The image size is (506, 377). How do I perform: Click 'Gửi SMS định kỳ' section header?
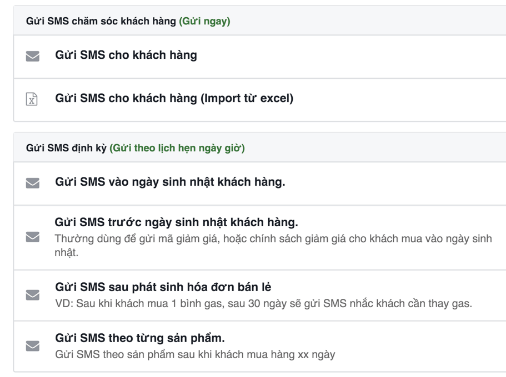66,148
